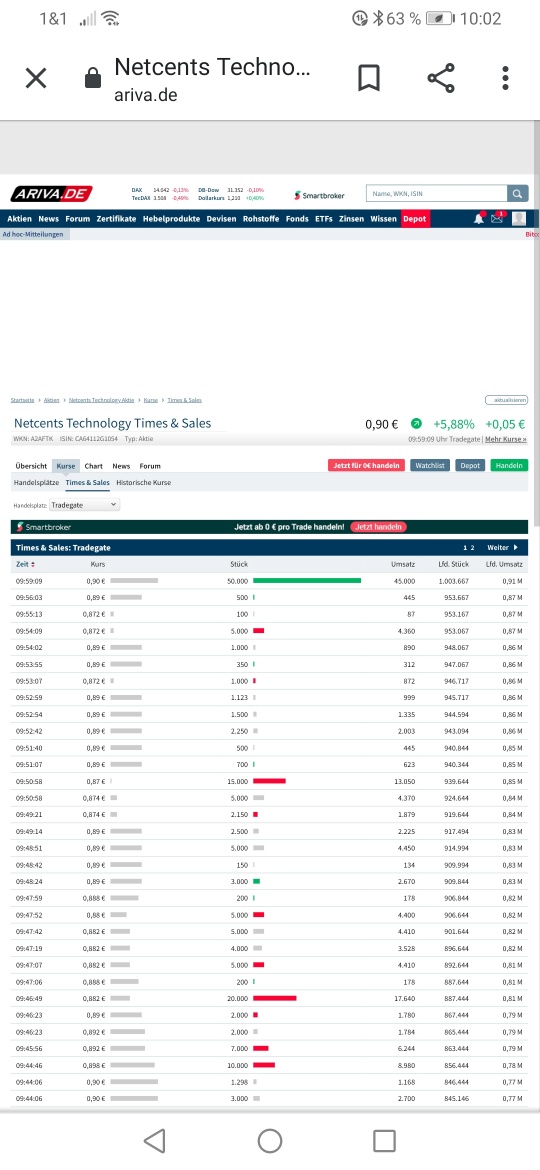Select the Umsatz value 17.640
The width and height of the screenshot is (540, 1170).
(x=404, y=998)
